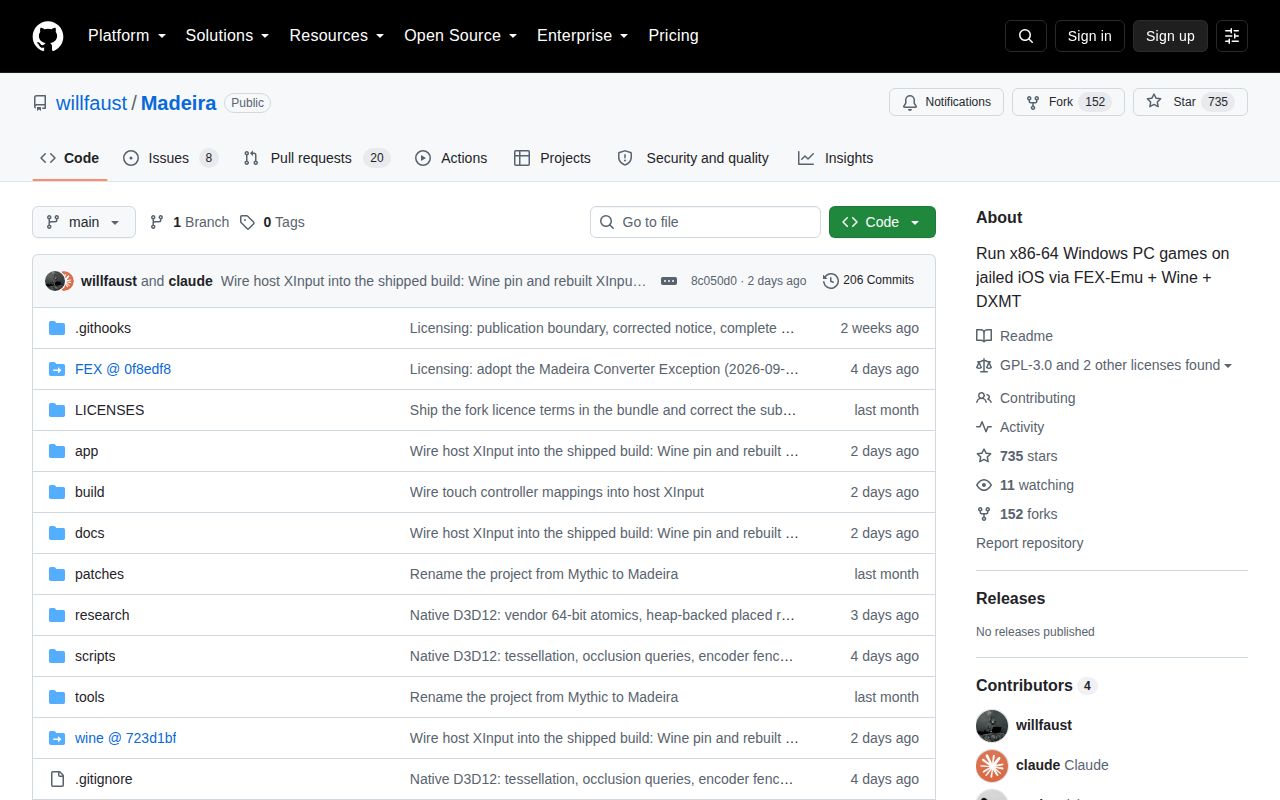1280x800 pixels.
Task: Open the main branch dropdown
Action: pyautogui.click(x=84, y=222)
